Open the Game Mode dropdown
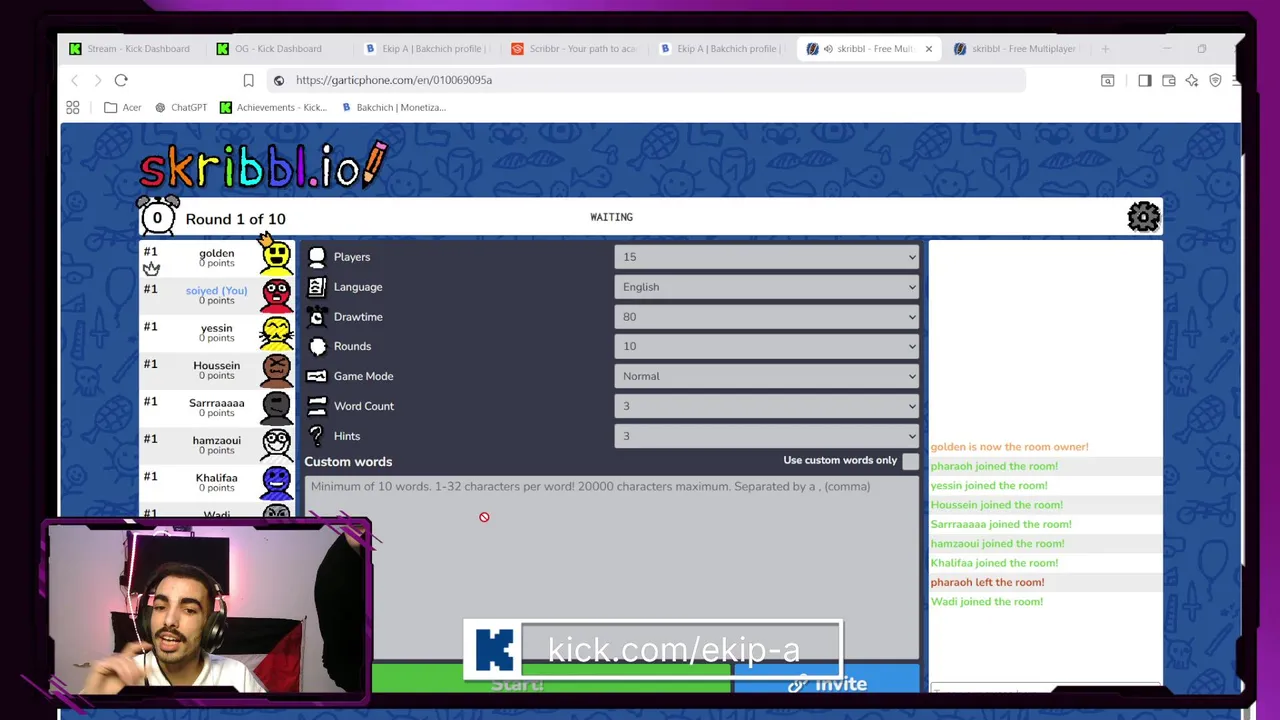The width and height of the screenshot is (1280, 720). point(766,376)
